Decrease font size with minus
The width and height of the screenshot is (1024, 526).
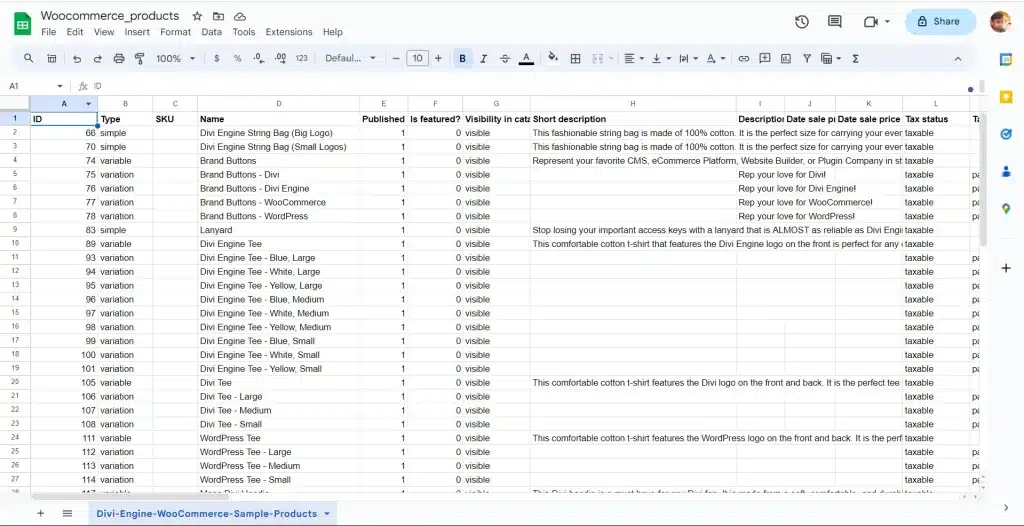pyautogui.click(x=396, y=59)
